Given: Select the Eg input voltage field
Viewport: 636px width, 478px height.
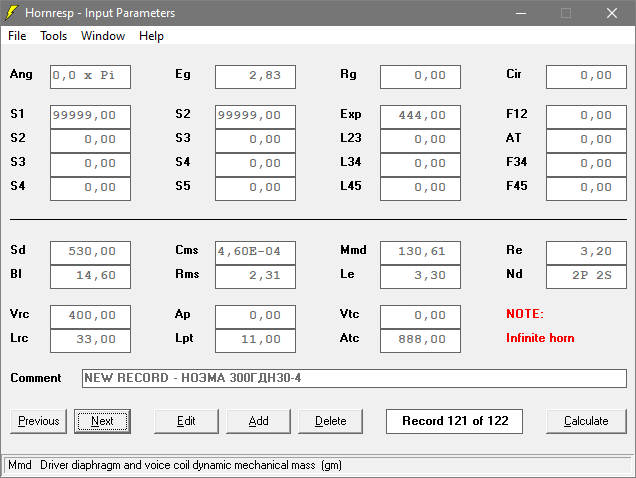Looking at the screenshot, I should [x=255, y=76].
